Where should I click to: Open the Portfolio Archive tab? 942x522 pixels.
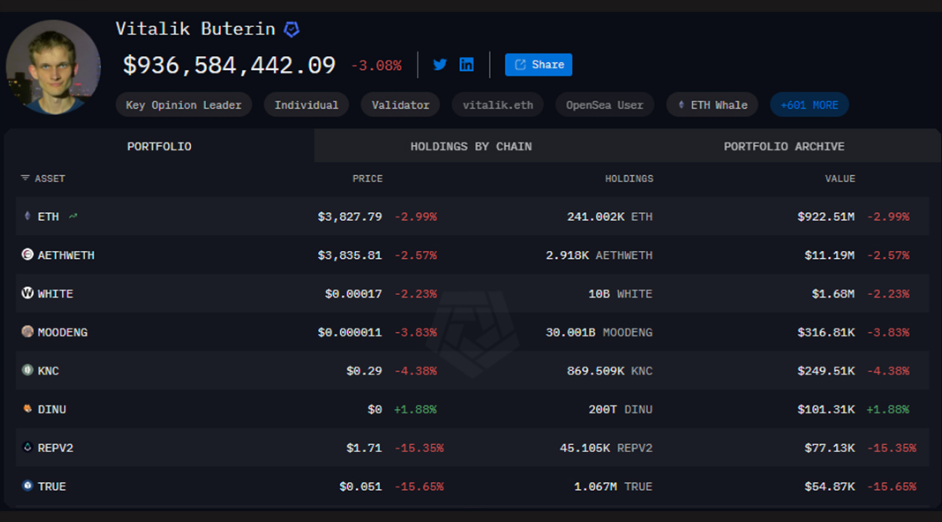(x=784, y=146)
